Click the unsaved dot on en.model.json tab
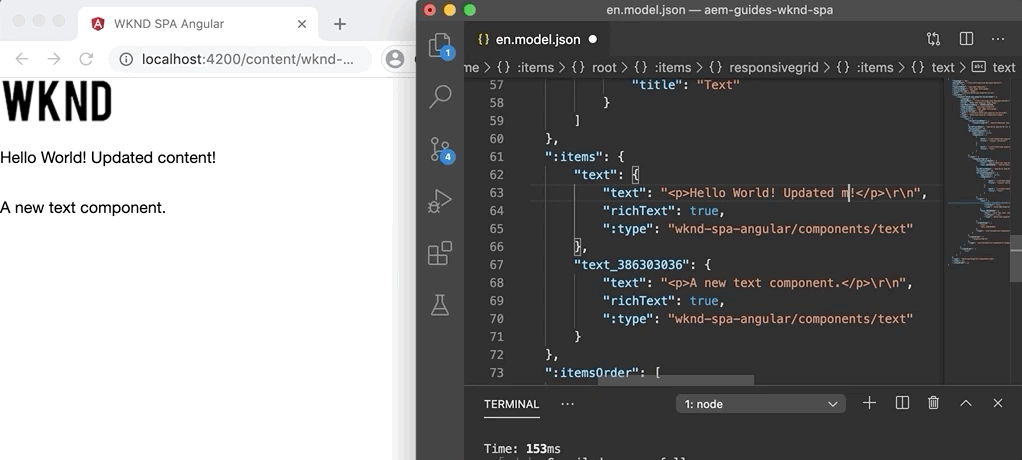1022x460 pixels. pyautogui.click(x=592, y=39)
